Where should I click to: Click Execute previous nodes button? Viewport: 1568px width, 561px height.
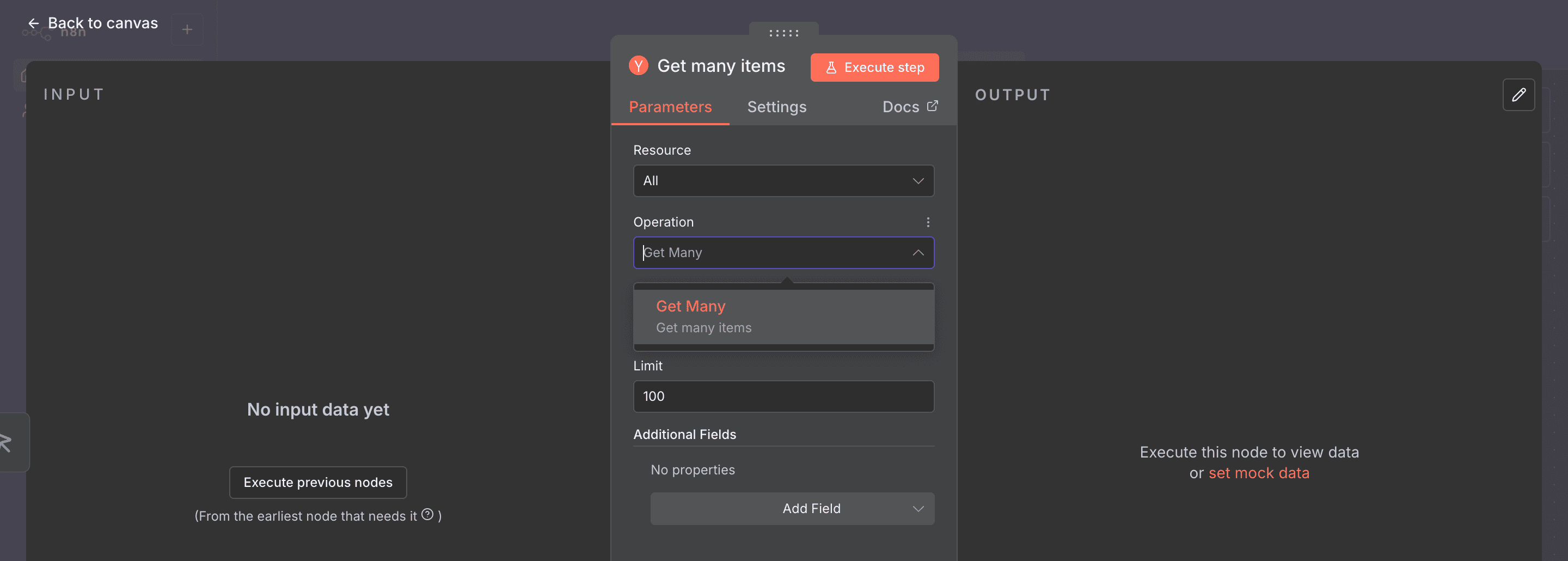point(318,483)
